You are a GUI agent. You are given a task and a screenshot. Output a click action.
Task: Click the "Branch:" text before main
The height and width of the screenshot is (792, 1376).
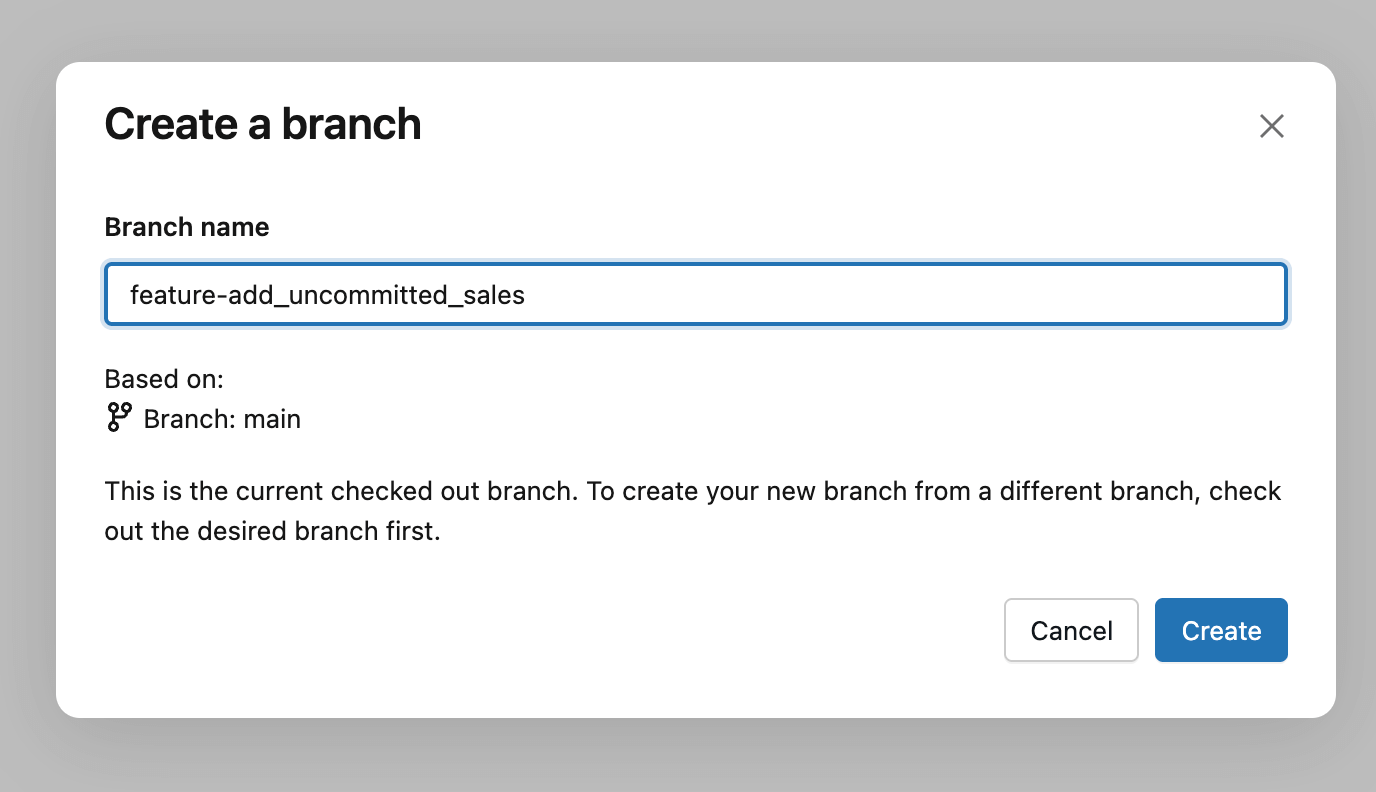[x=188, y=419]
